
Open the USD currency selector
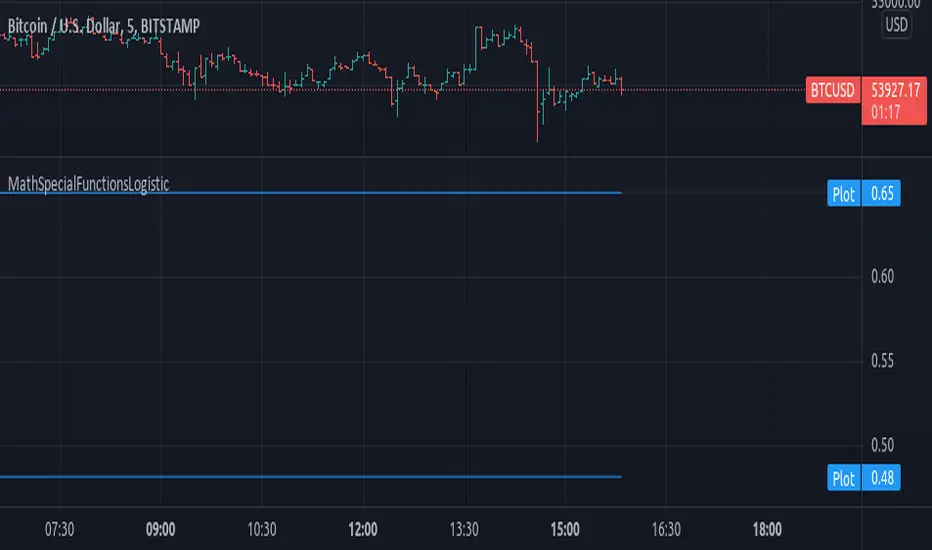(897, 27)
